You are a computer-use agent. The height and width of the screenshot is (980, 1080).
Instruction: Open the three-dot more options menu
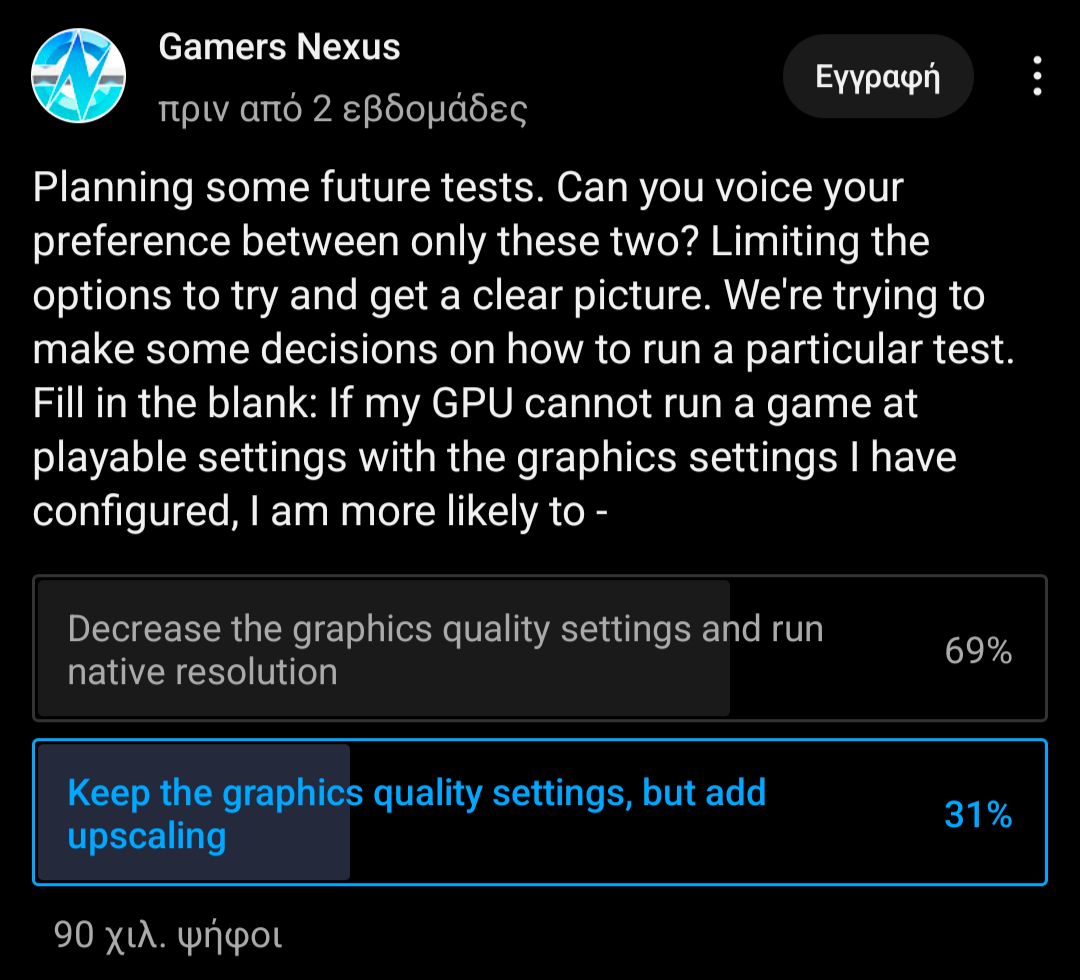tap(1038, 76)
